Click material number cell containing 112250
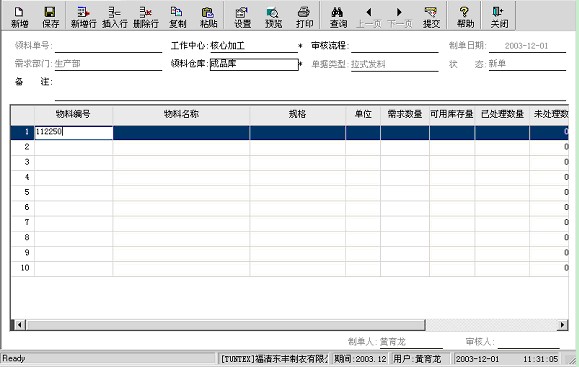 (x=73, y=132)
